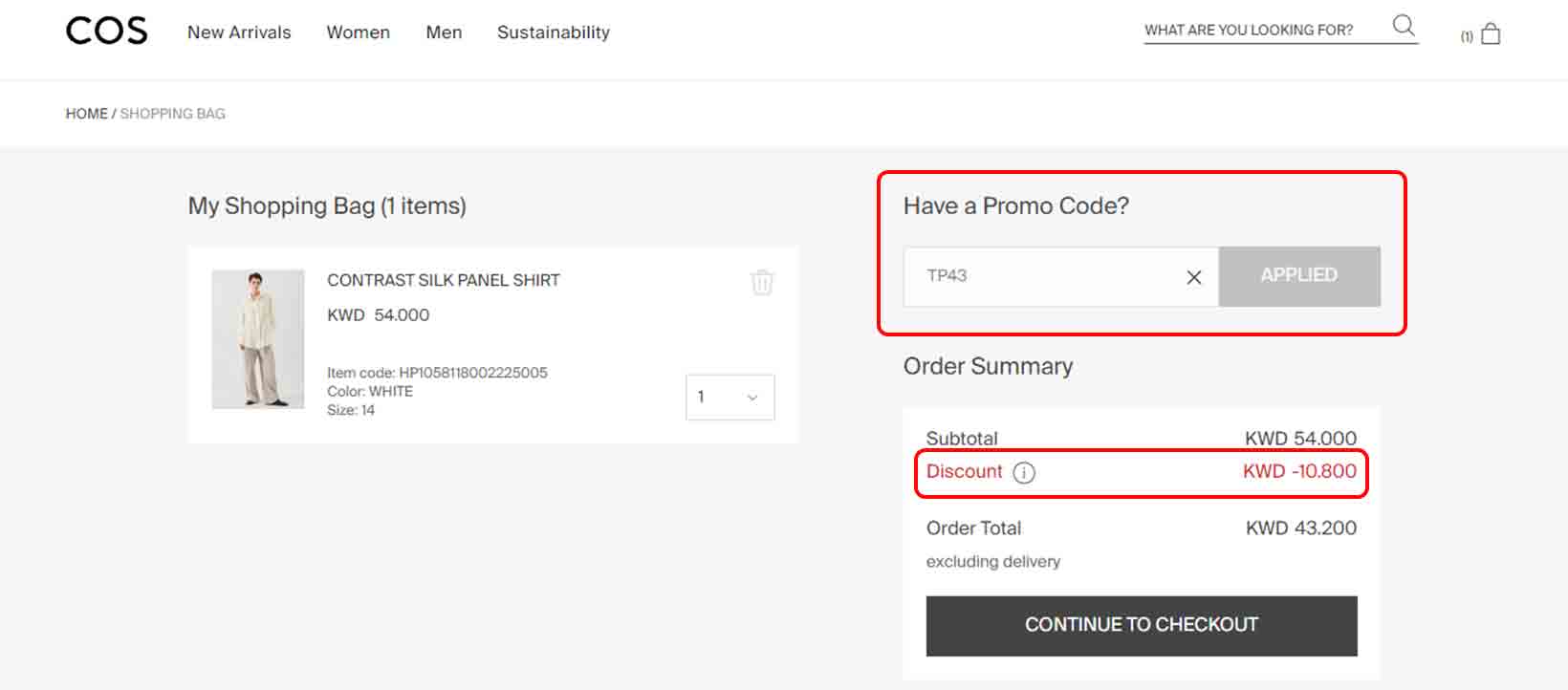This screenshot has height=690, width=1568.
Task: Focus the promo code input field
Action: pos(1042,276)
